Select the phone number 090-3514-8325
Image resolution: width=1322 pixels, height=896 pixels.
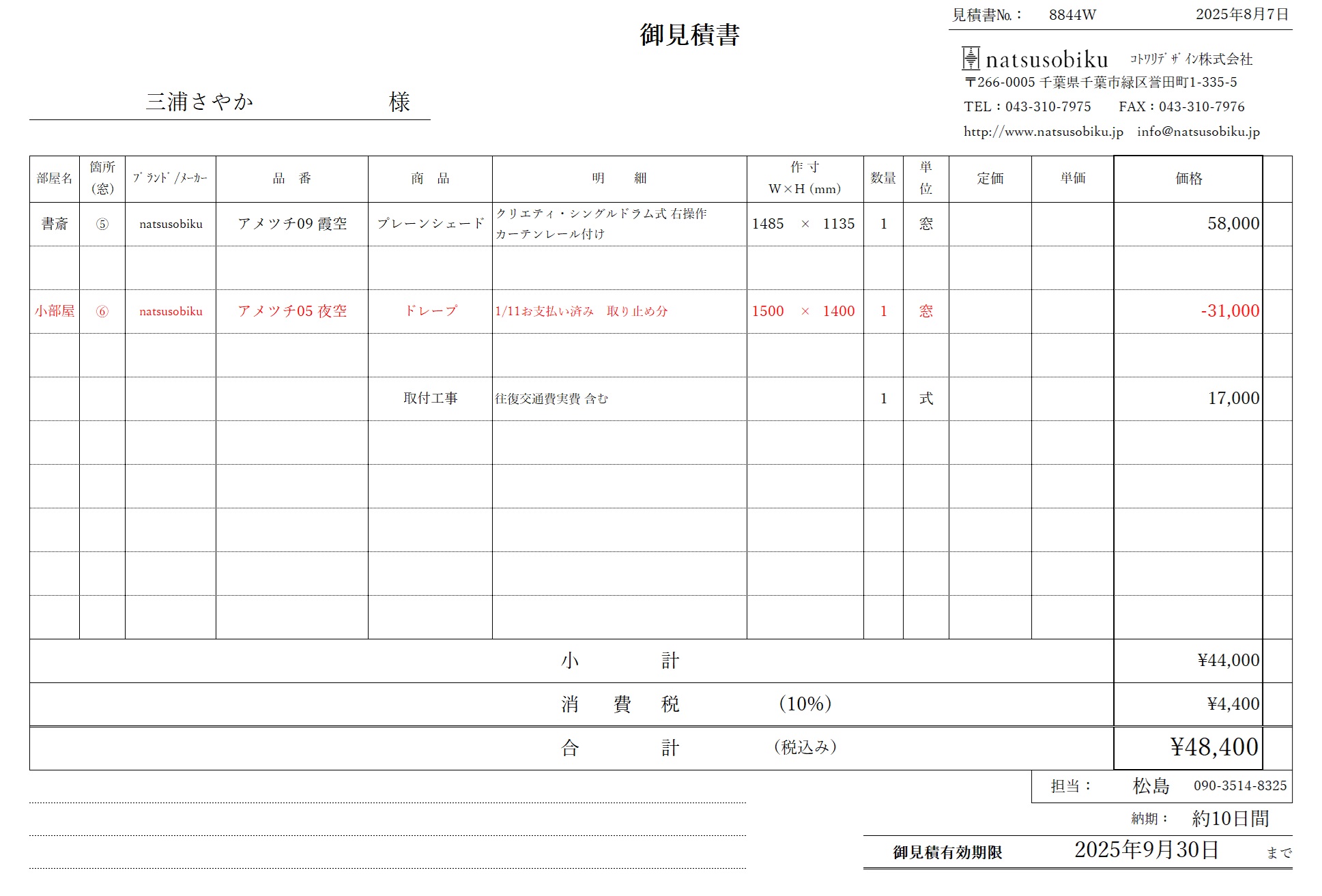tap(1240, 786)
